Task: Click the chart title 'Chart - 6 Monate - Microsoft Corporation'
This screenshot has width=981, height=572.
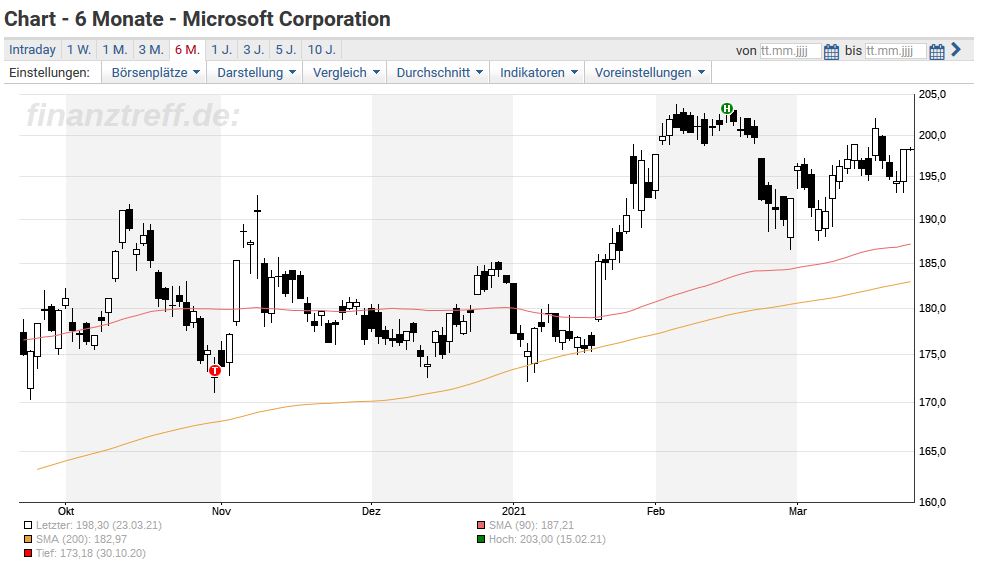Action: (197, 19)
